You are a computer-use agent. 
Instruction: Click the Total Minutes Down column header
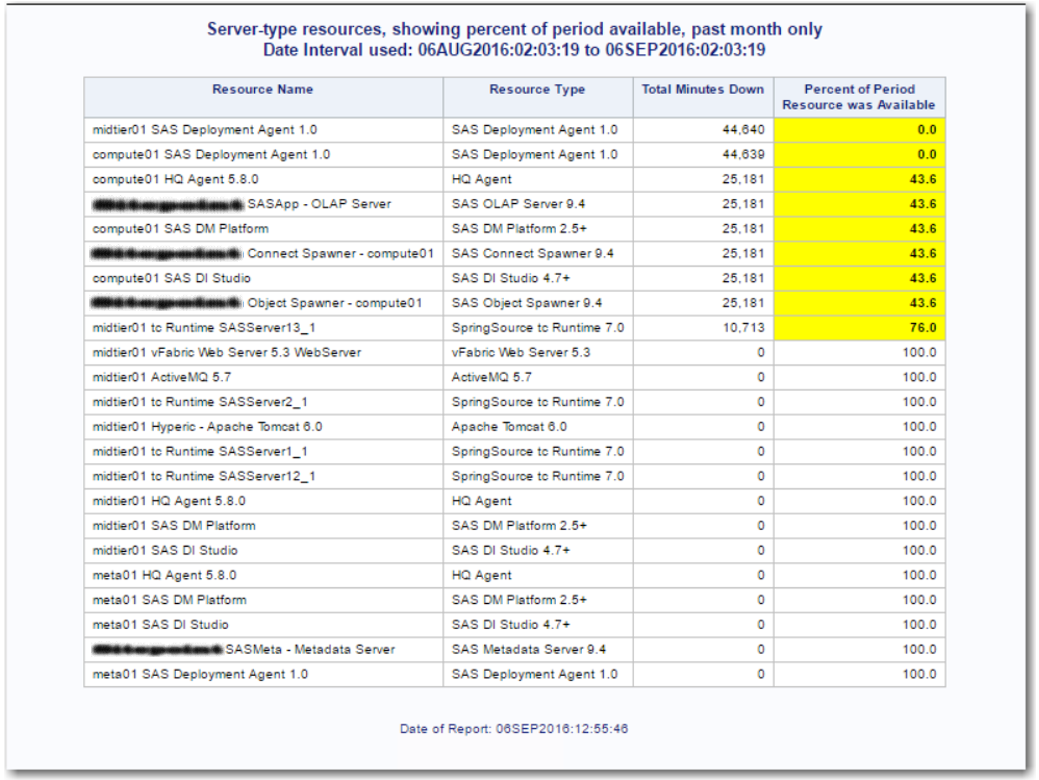pyautogui.click(x=703, y=90)
